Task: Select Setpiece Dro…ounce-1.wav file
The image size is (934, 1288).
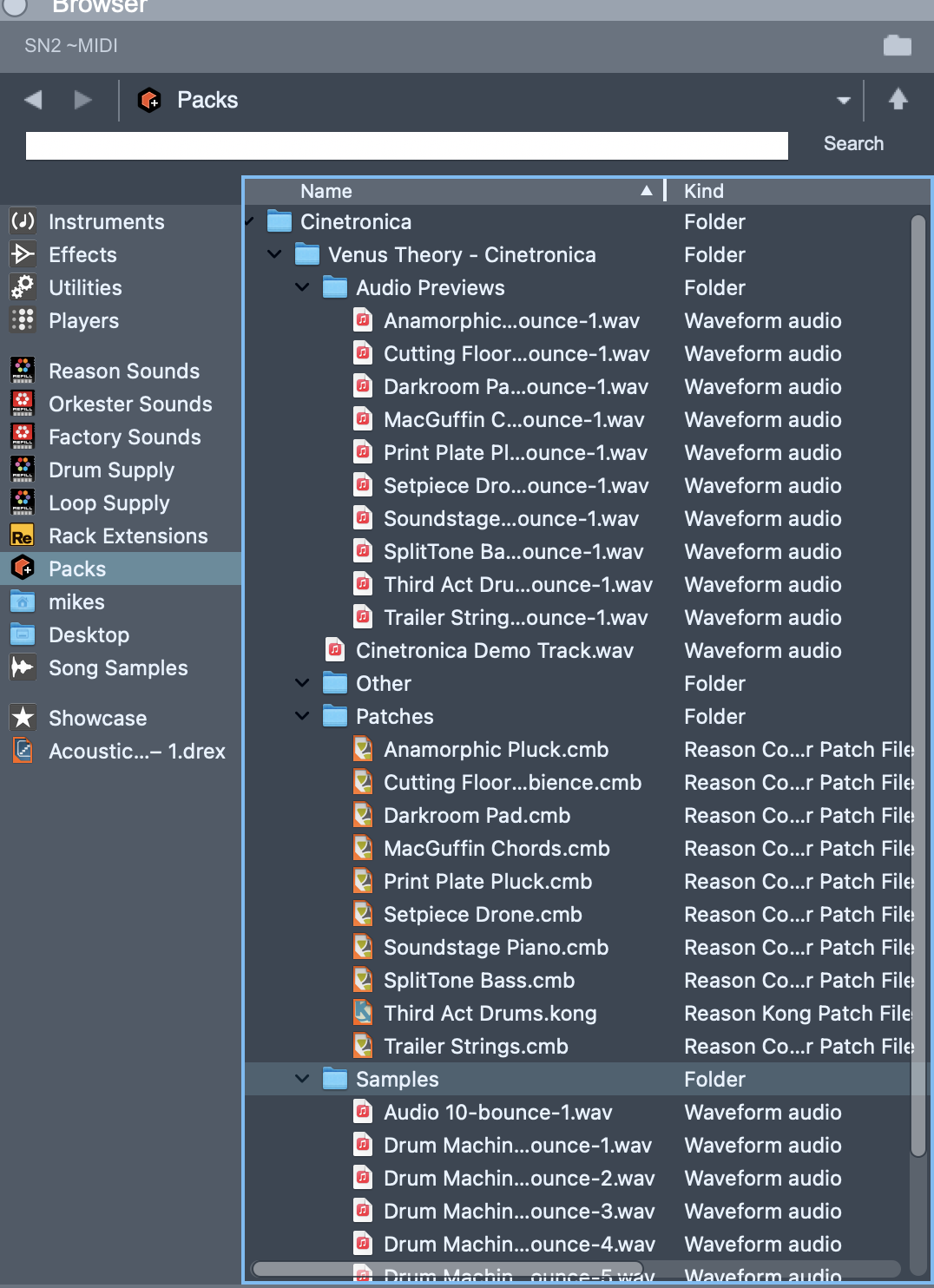Action: tap(577, 486)
